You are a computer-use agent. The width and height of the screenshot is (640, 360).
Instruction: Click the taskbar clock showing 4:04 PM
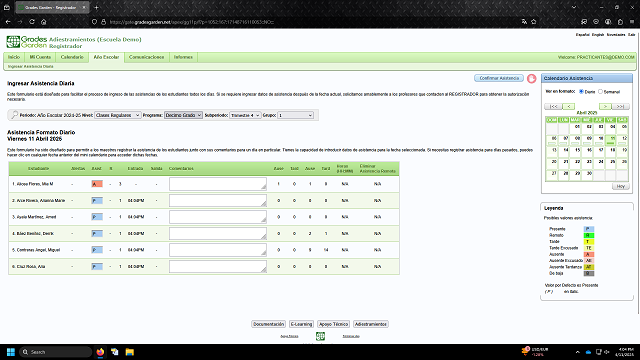[624, 352]
